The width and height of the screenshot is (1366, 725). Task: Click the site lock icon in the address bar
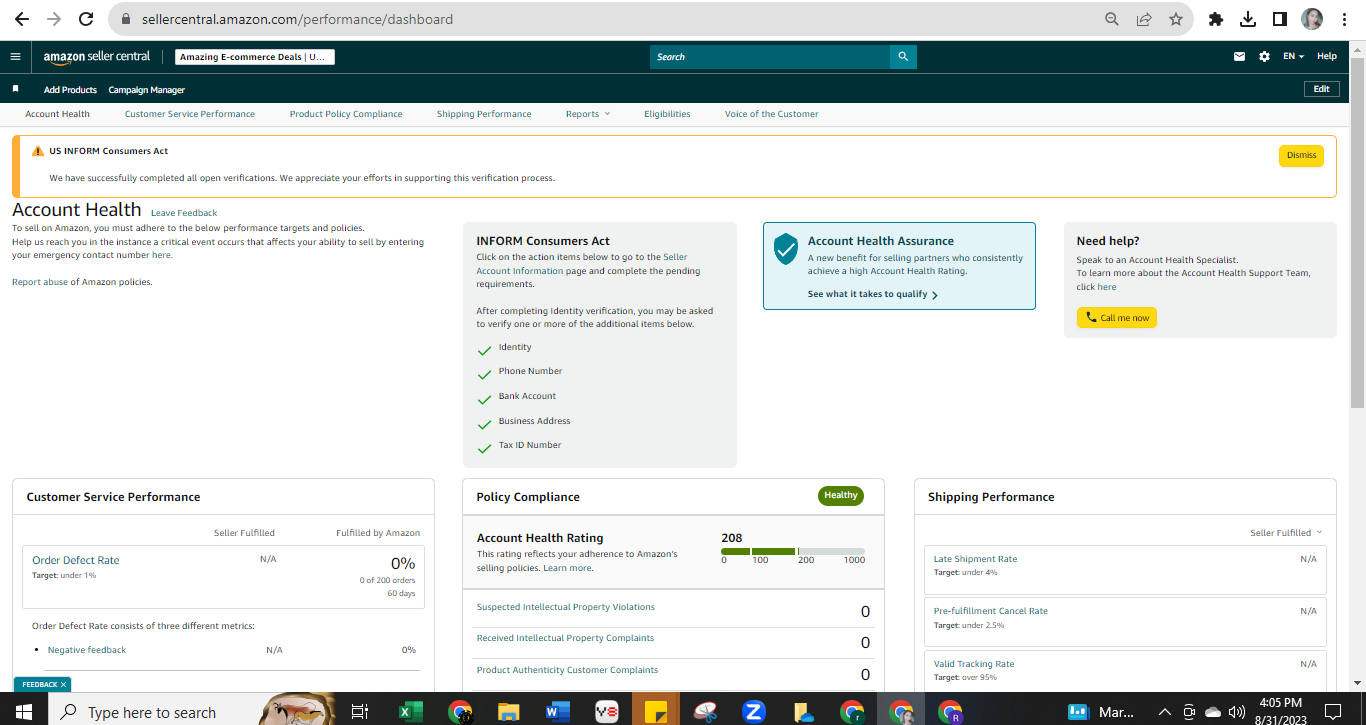(x=125, y=19)
